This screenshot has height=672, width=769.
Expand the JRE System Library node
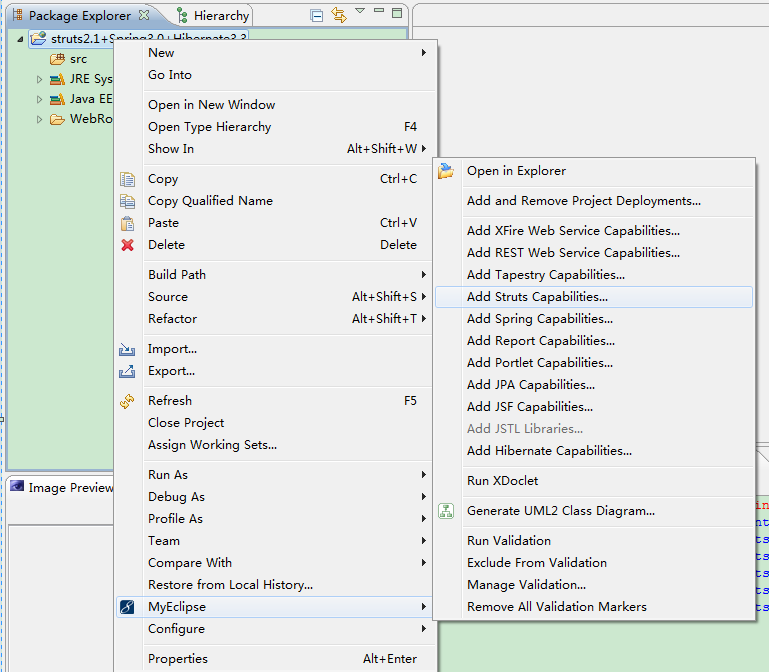(39, 79)
